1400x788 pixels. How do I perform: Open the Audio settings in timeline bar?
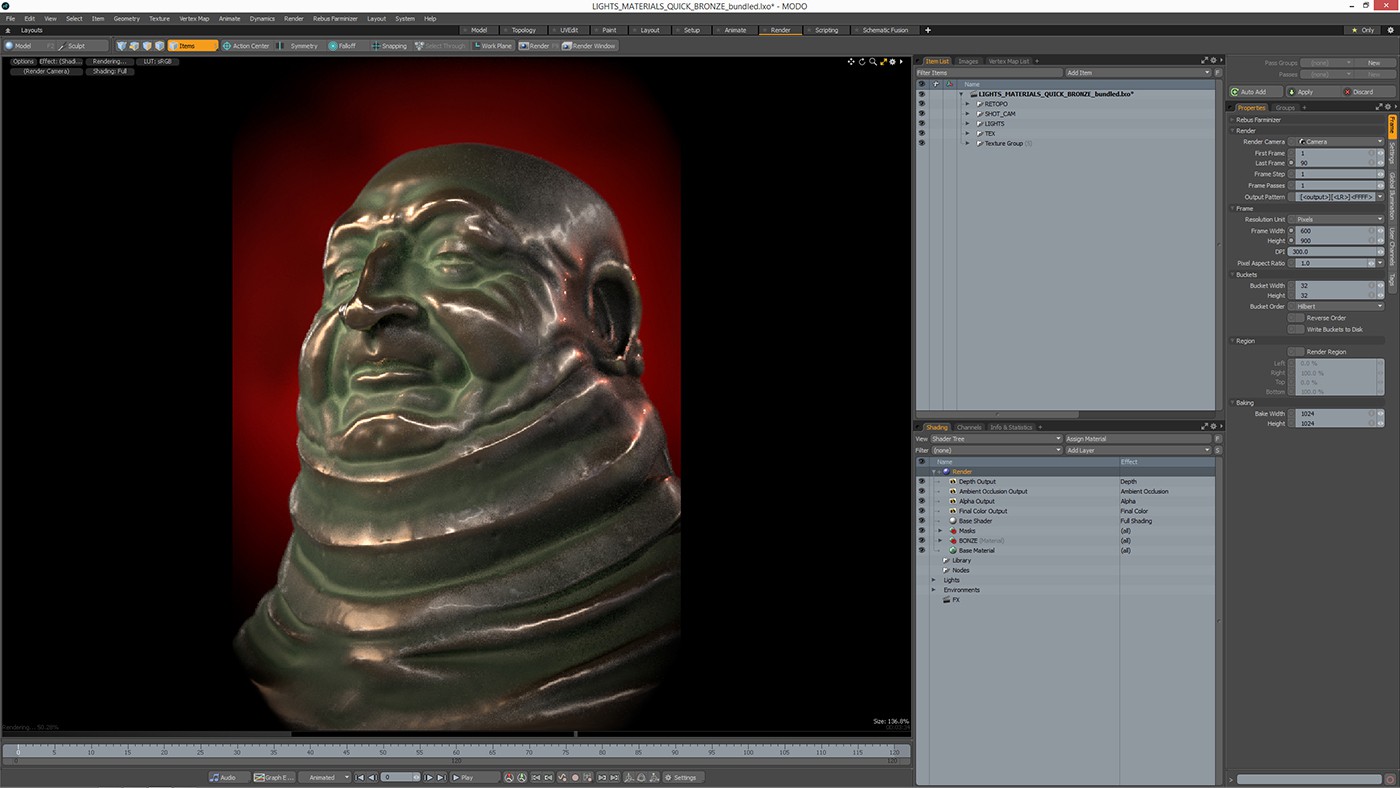(x=229, y=777)
